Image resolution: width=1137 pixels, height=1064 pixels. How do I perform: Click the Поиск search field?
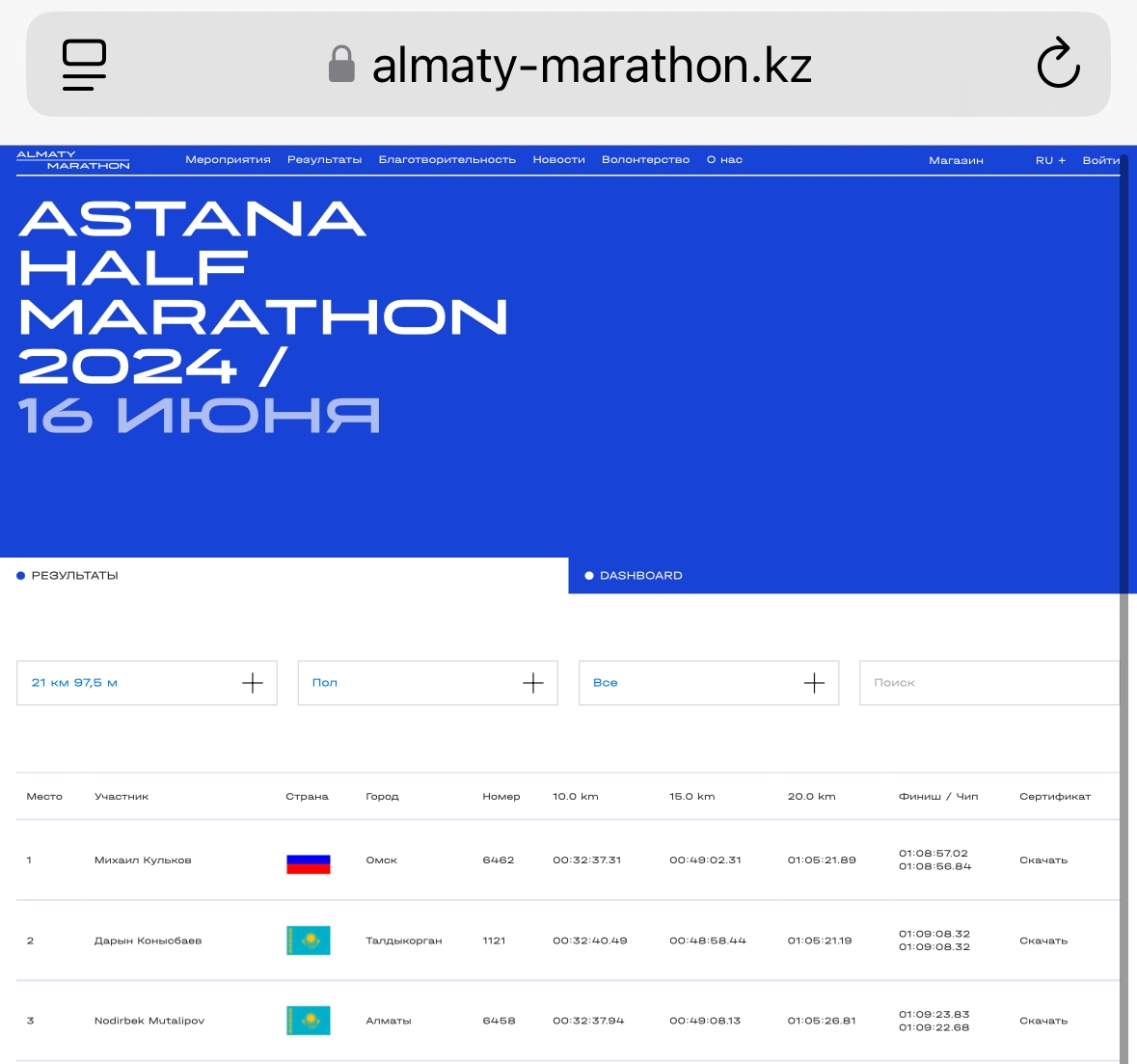point(988,683)
